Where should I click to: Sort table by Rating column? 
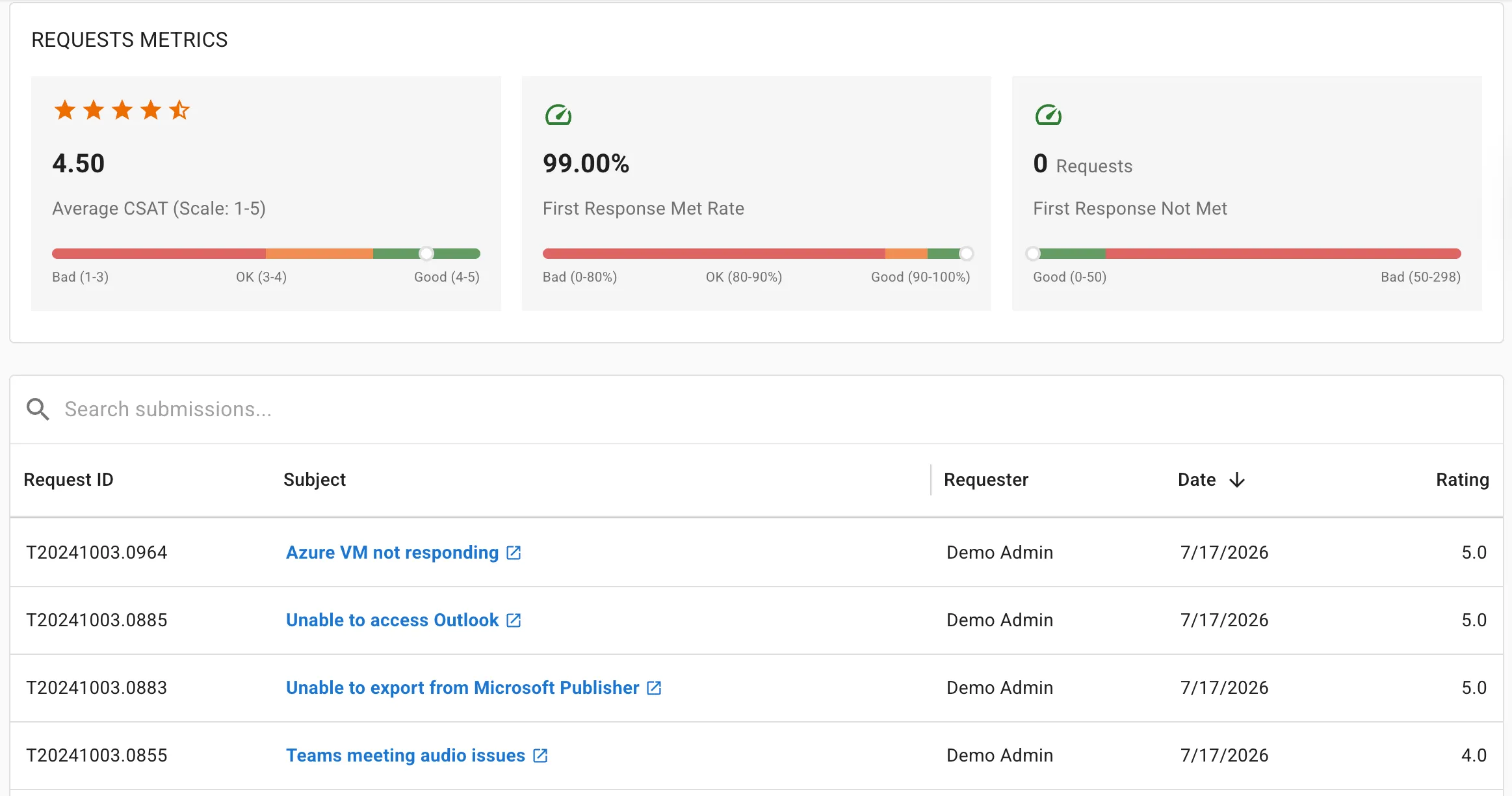pos(1462,480)
